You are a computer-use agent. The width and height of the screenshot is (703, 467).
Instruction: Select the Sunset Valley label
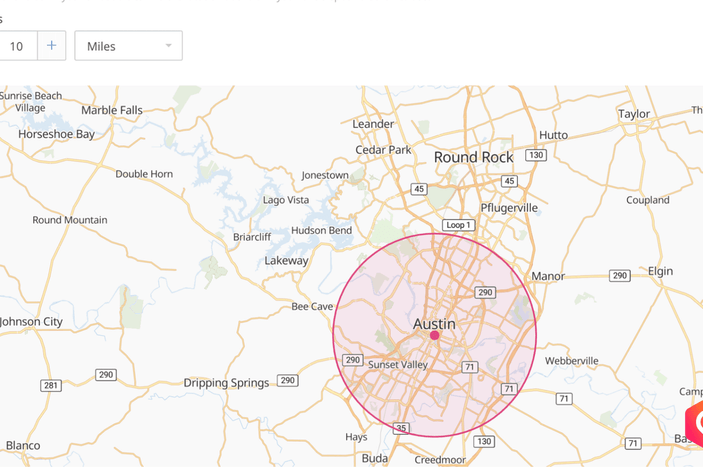(397, 365)
